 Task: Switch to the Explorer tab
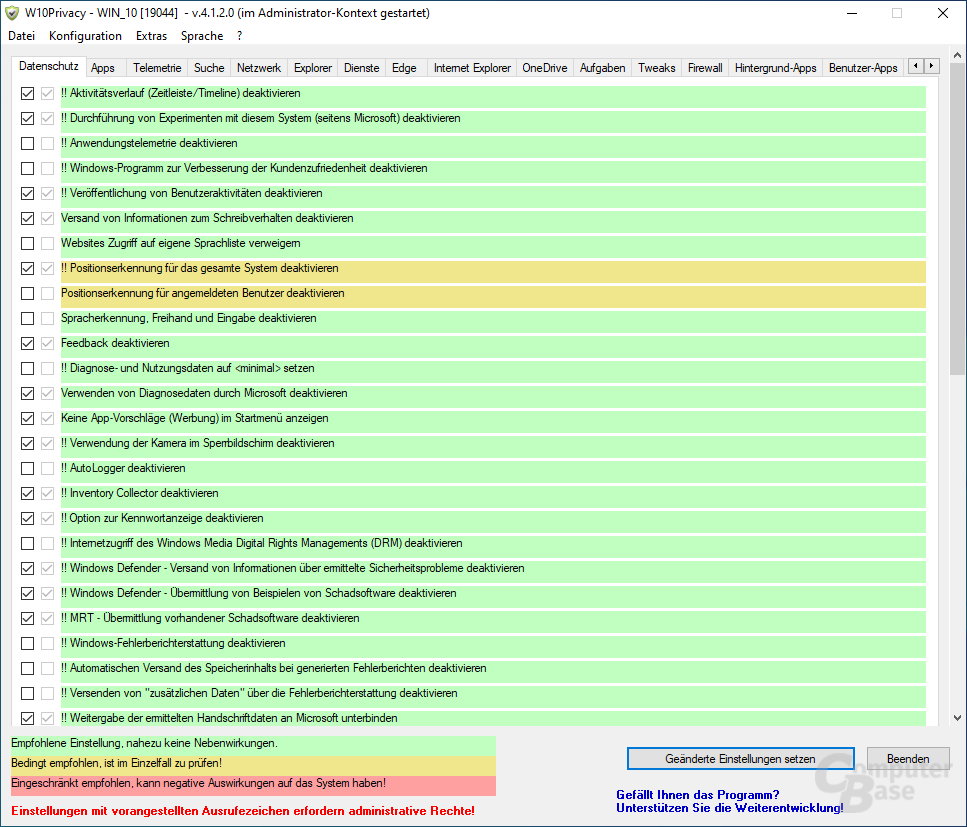coord(313,68)
